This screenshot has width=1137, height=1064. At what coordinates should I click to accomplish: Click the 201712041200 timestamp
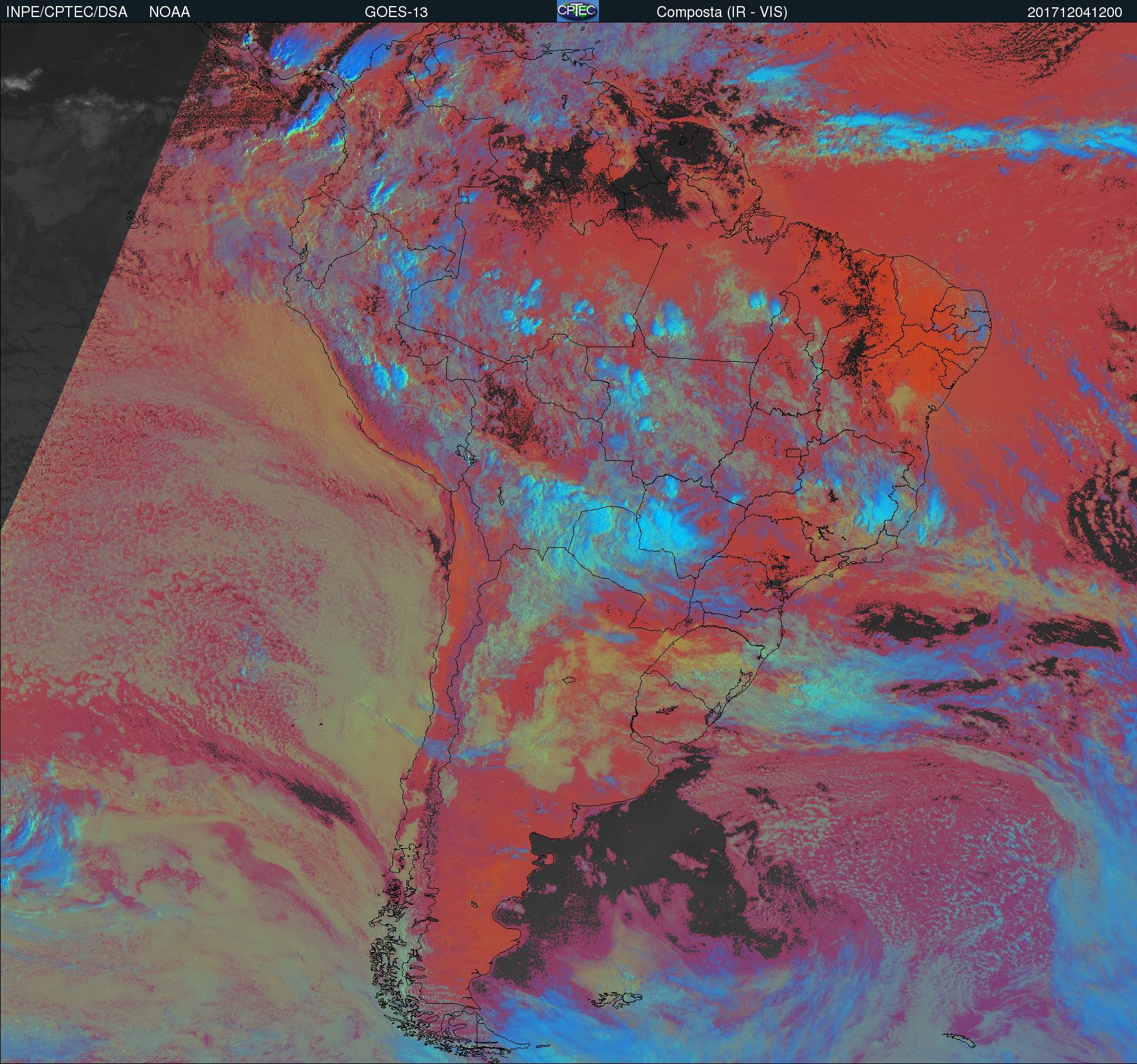[1074, 12]
